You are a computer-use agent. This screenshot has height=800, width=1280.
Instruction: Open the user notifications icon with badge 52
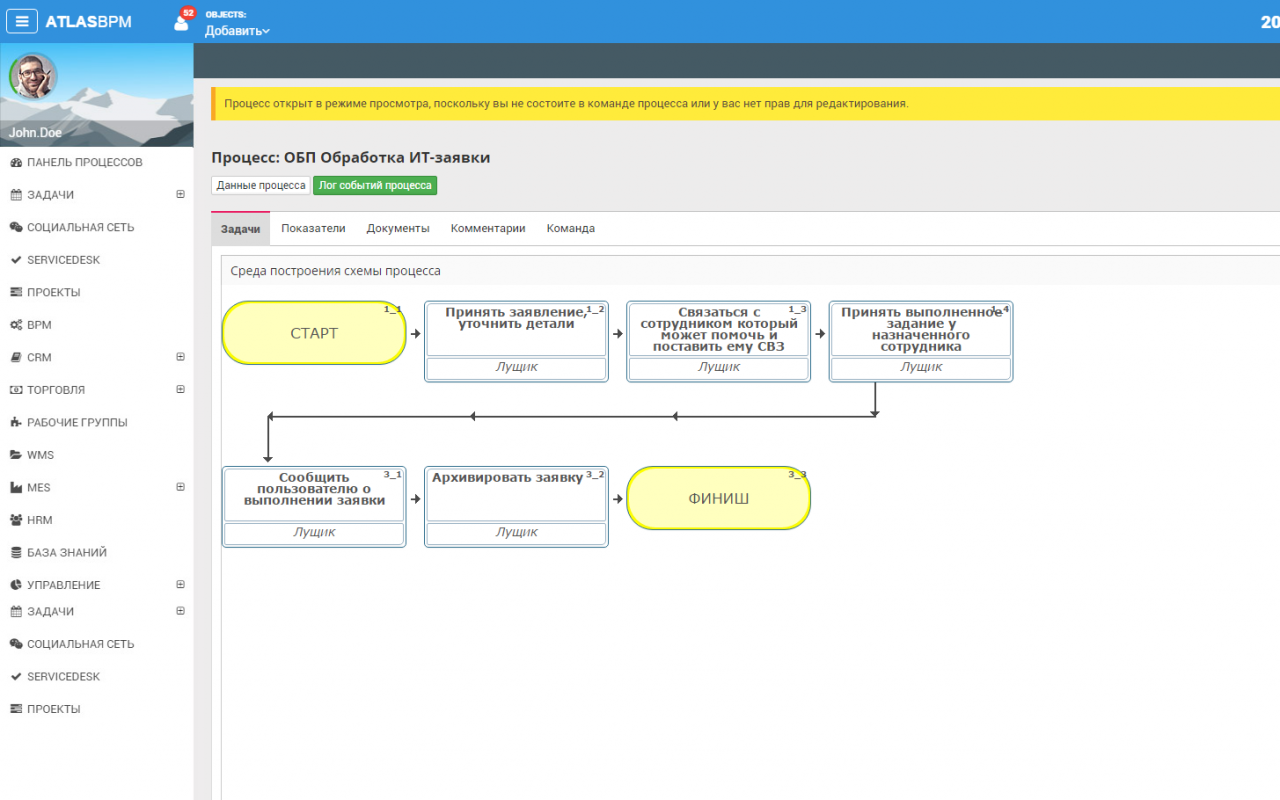click(x=183, y=21)
